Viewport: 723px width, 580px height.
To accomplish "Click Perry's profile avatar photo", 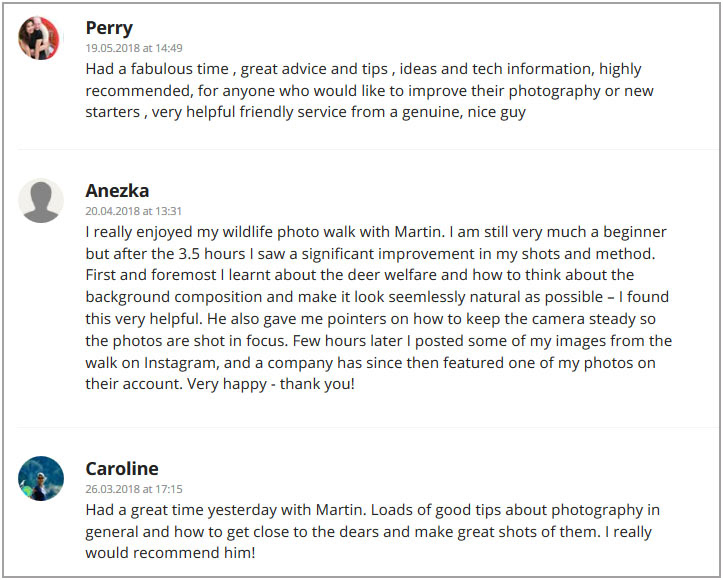I will [39, 38].
